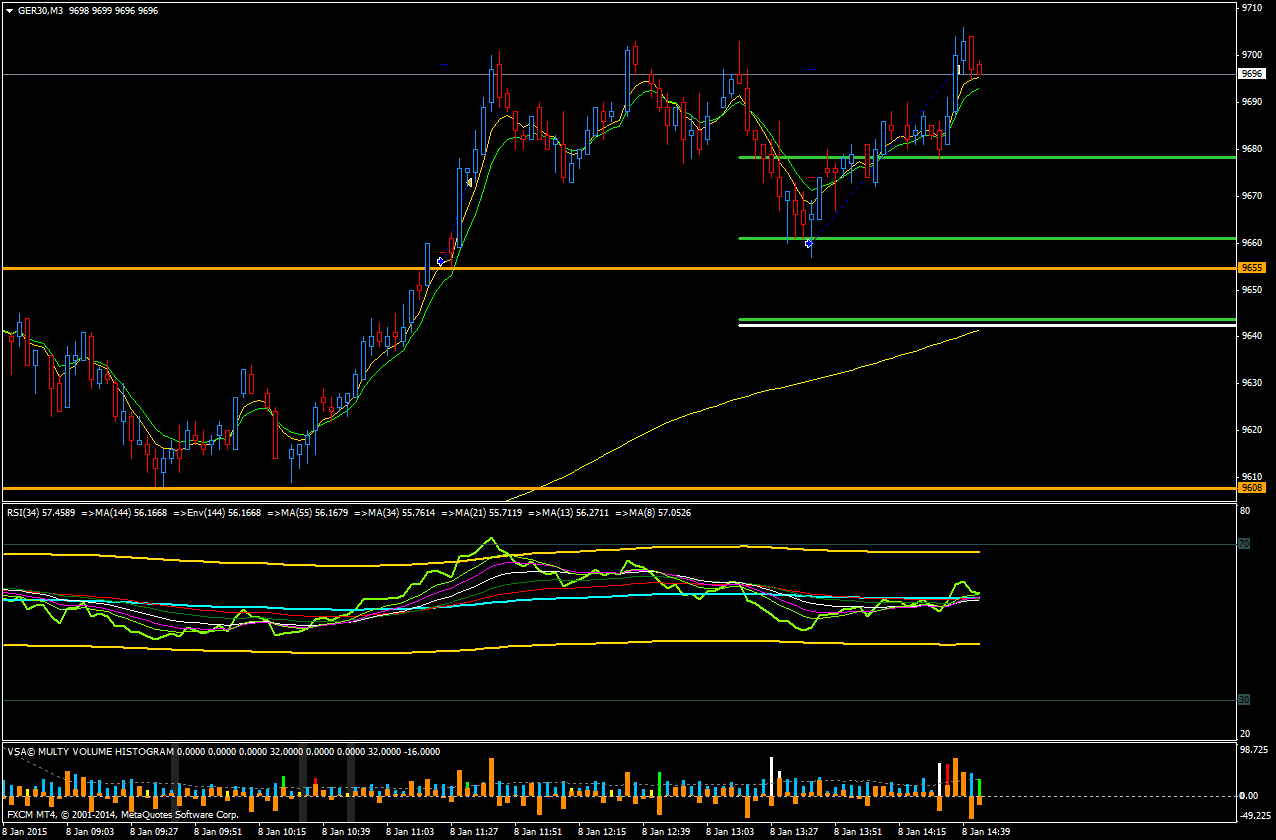Select the trade arrow near the 9660 low
The width and height of the screenshot is (1276, 840).
[809, 243]
